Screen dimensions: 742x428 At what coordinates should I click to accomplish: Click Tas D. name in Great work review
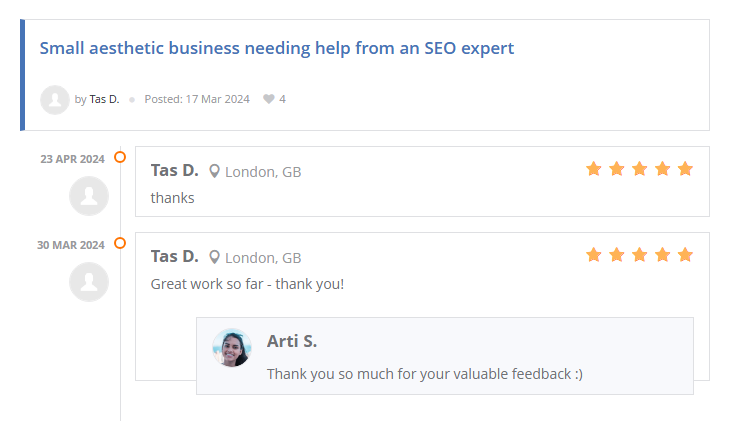pos(175,256)
